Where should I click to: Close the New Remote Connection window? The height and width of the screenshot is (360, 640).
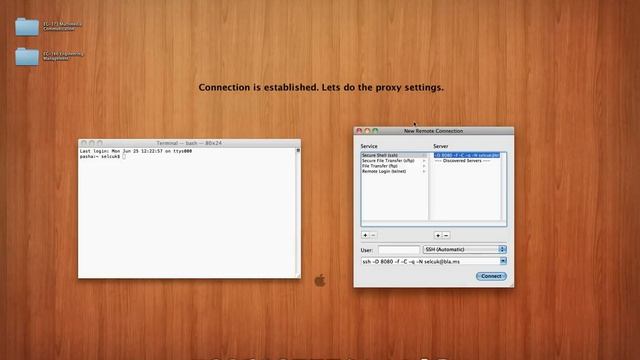pyautogui.click(x=359, y=131)
